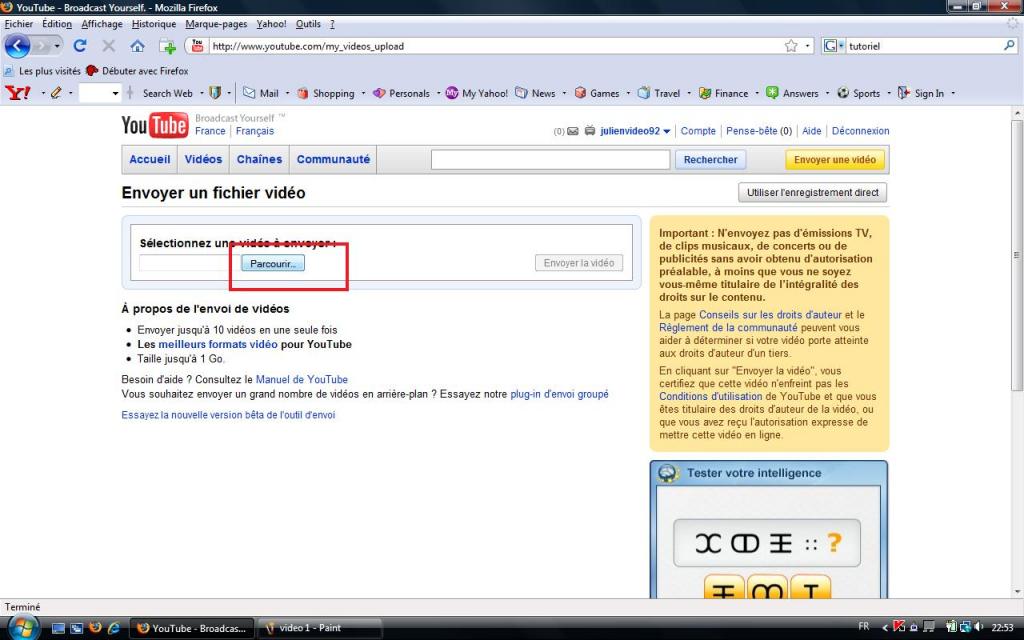Switch to video 1 - Paint taskbar window

click(x=320, y=628)
